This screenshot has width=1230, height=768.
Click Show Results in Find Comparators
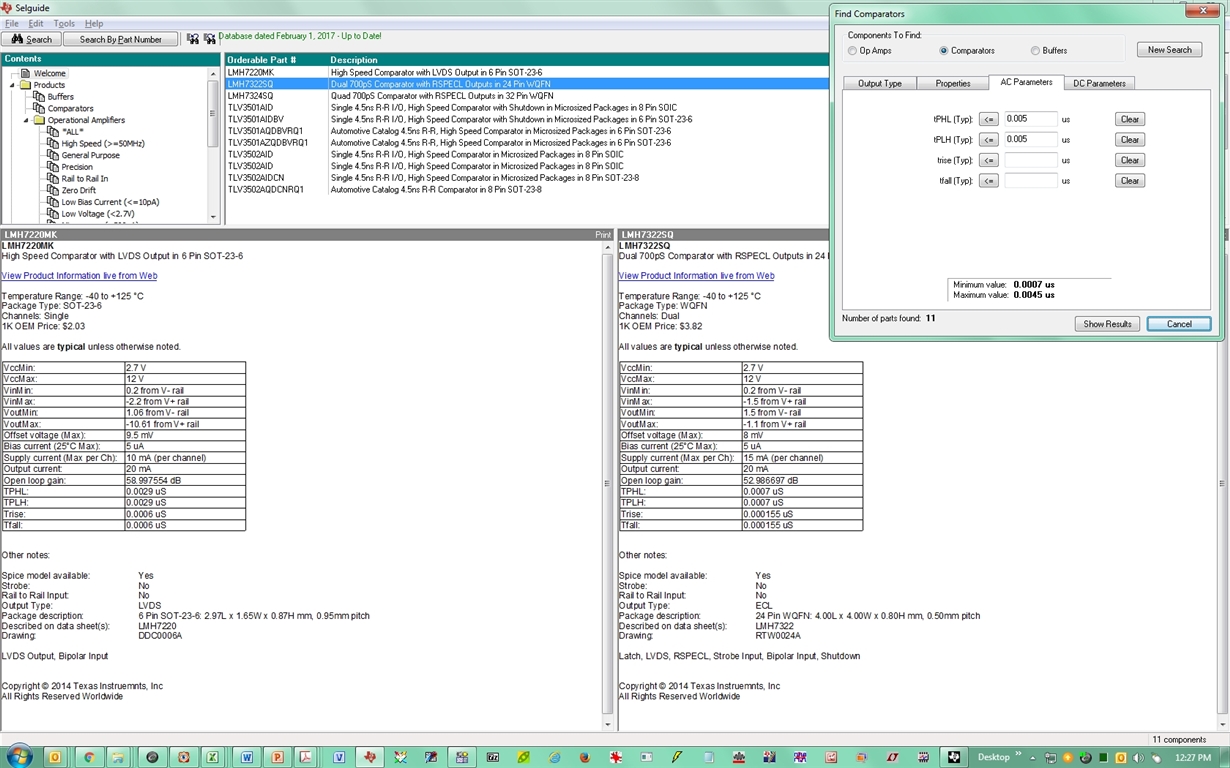pos(1107,324)
